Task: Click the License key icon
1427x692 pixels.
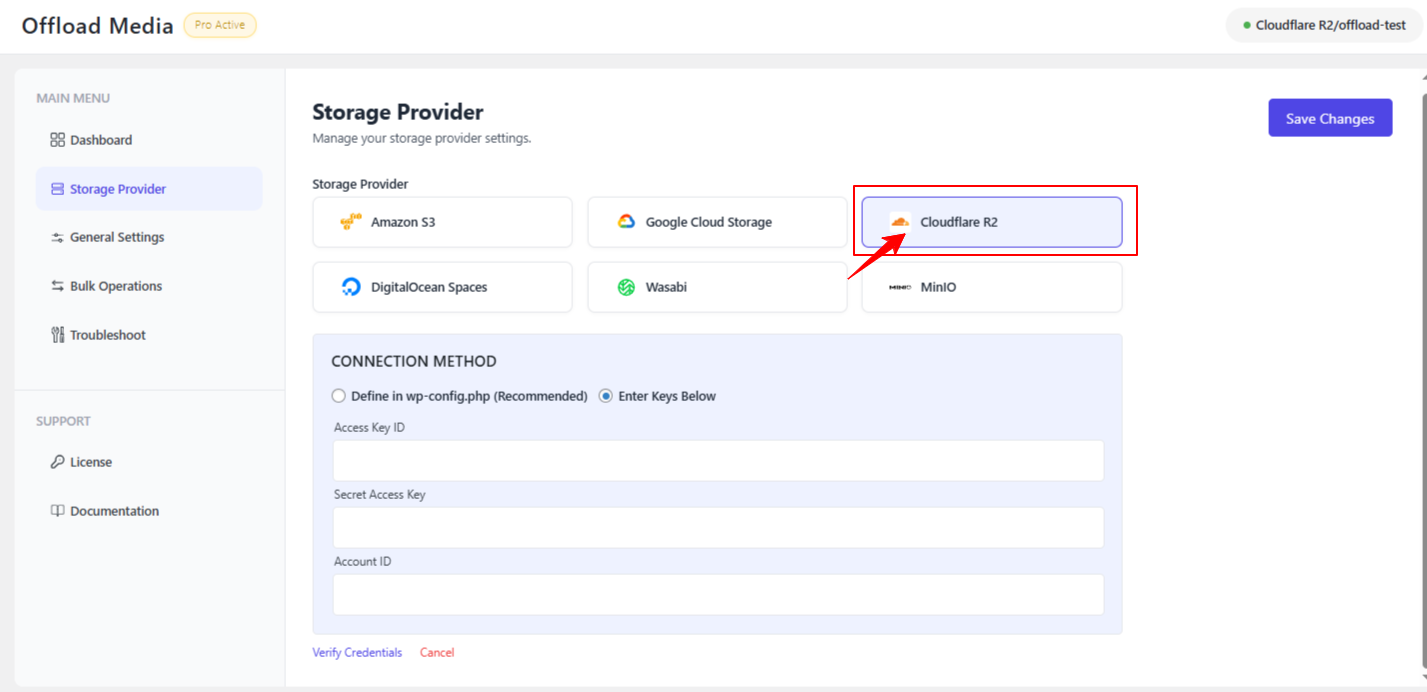Action: coord(57,462)
